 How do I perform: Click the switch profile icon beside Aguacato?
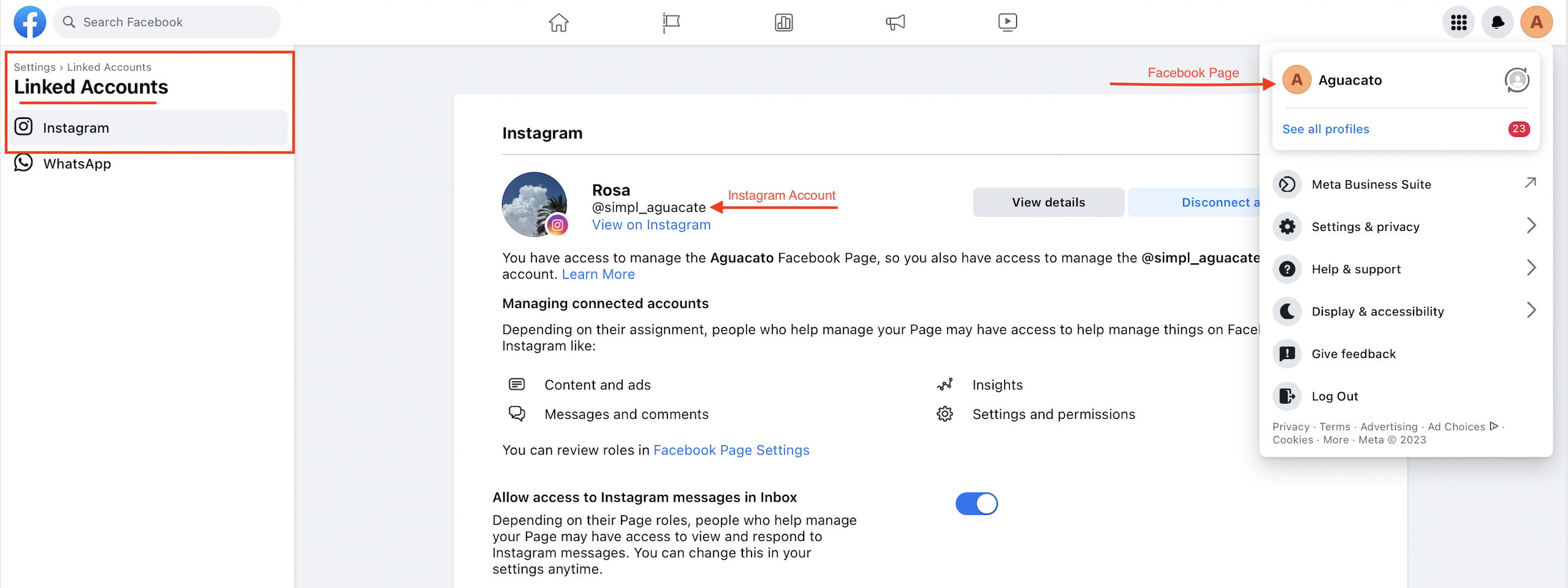coord(1517,80)
